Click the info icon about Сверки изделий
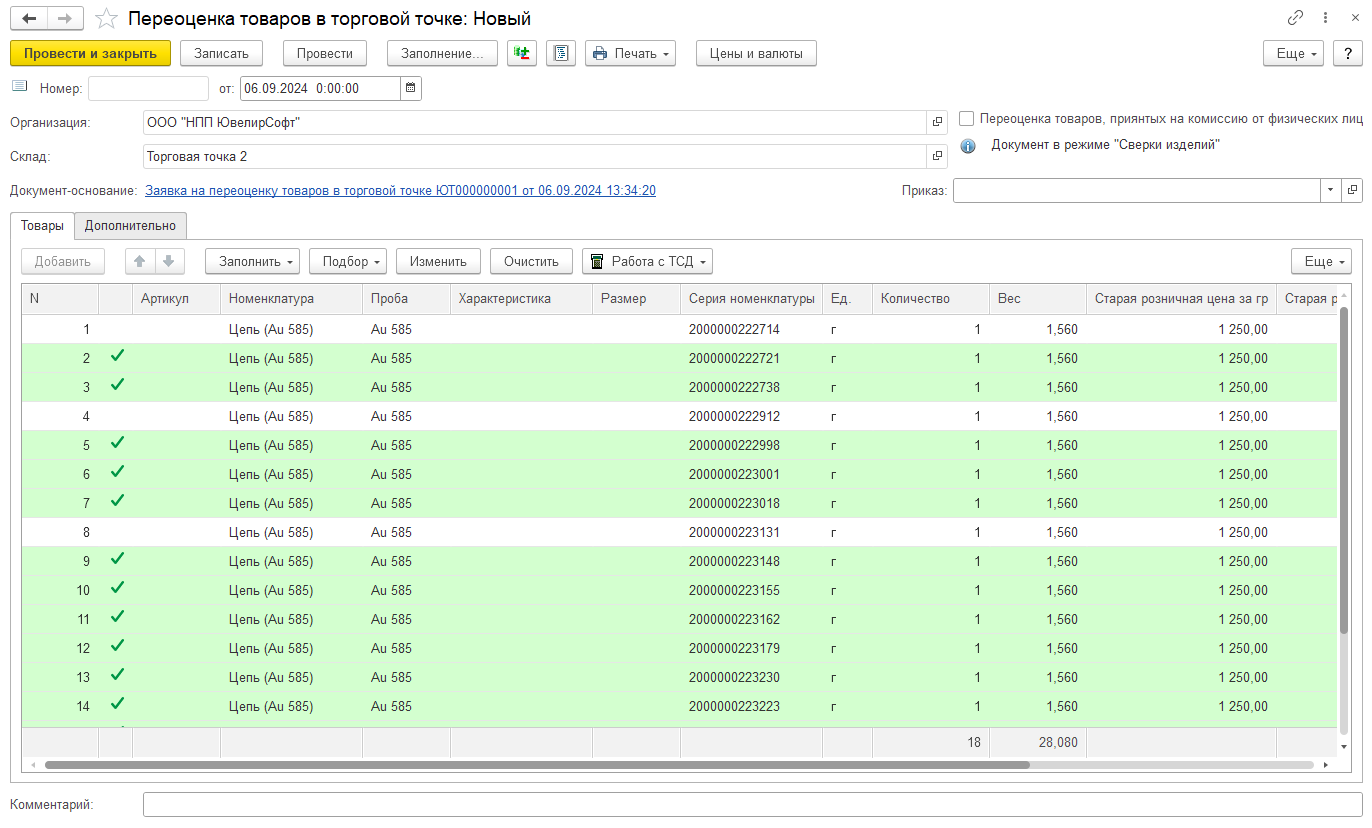1372x828 pixels. coord(968,146)
